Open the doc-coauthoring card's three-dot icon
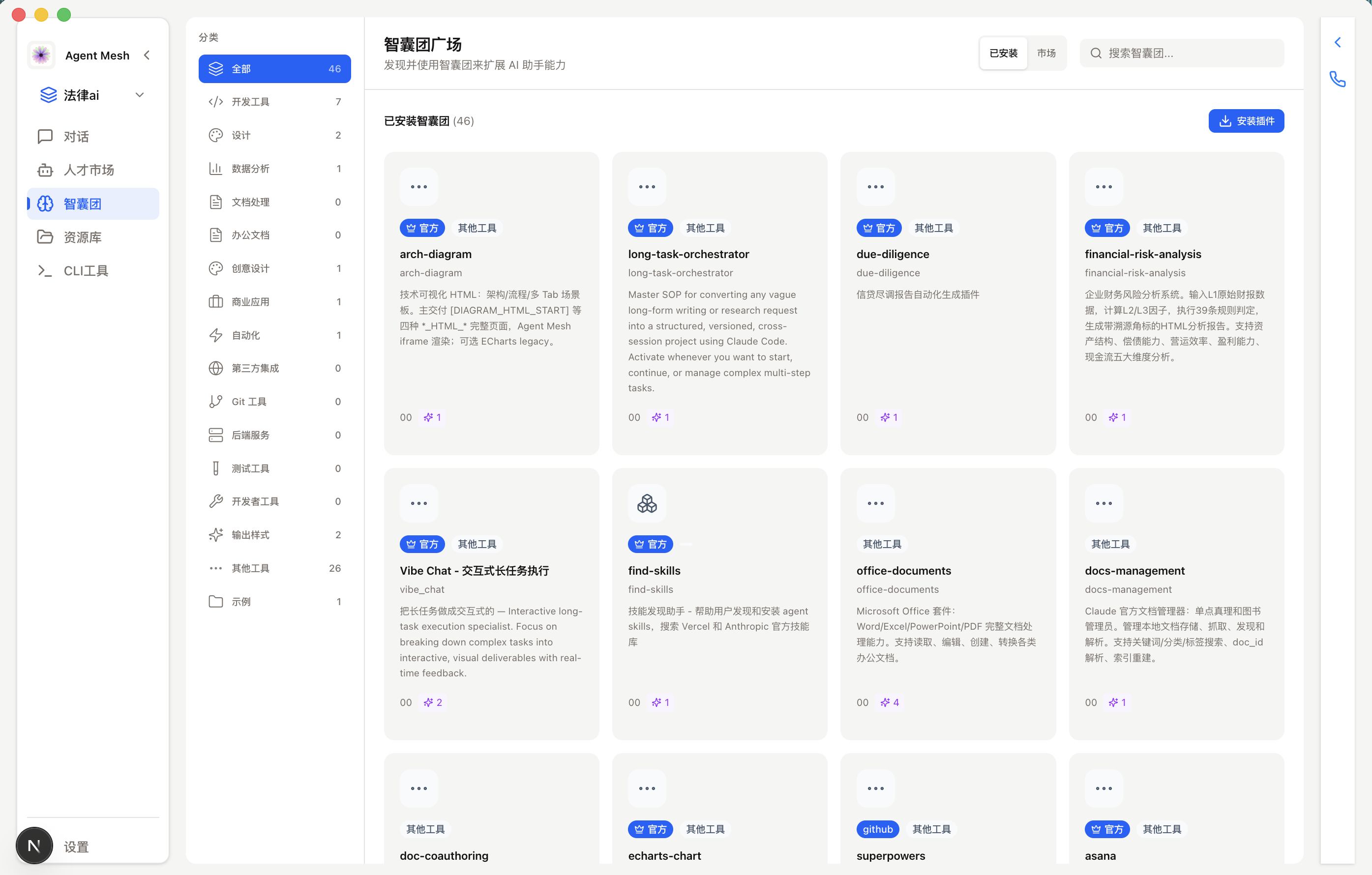Image resolution: width=1372 pixels, height=875 pixels. tap(419, 788)
